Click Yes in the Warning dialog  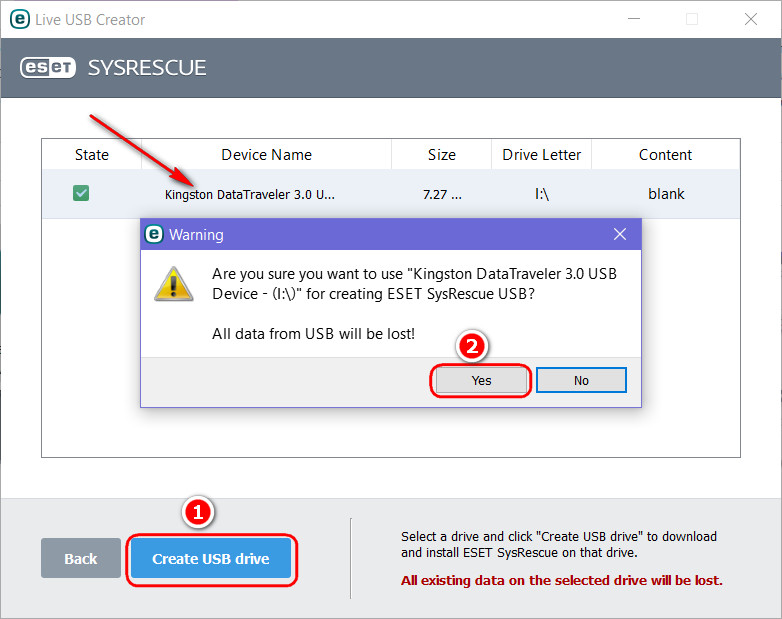[481, 381]
